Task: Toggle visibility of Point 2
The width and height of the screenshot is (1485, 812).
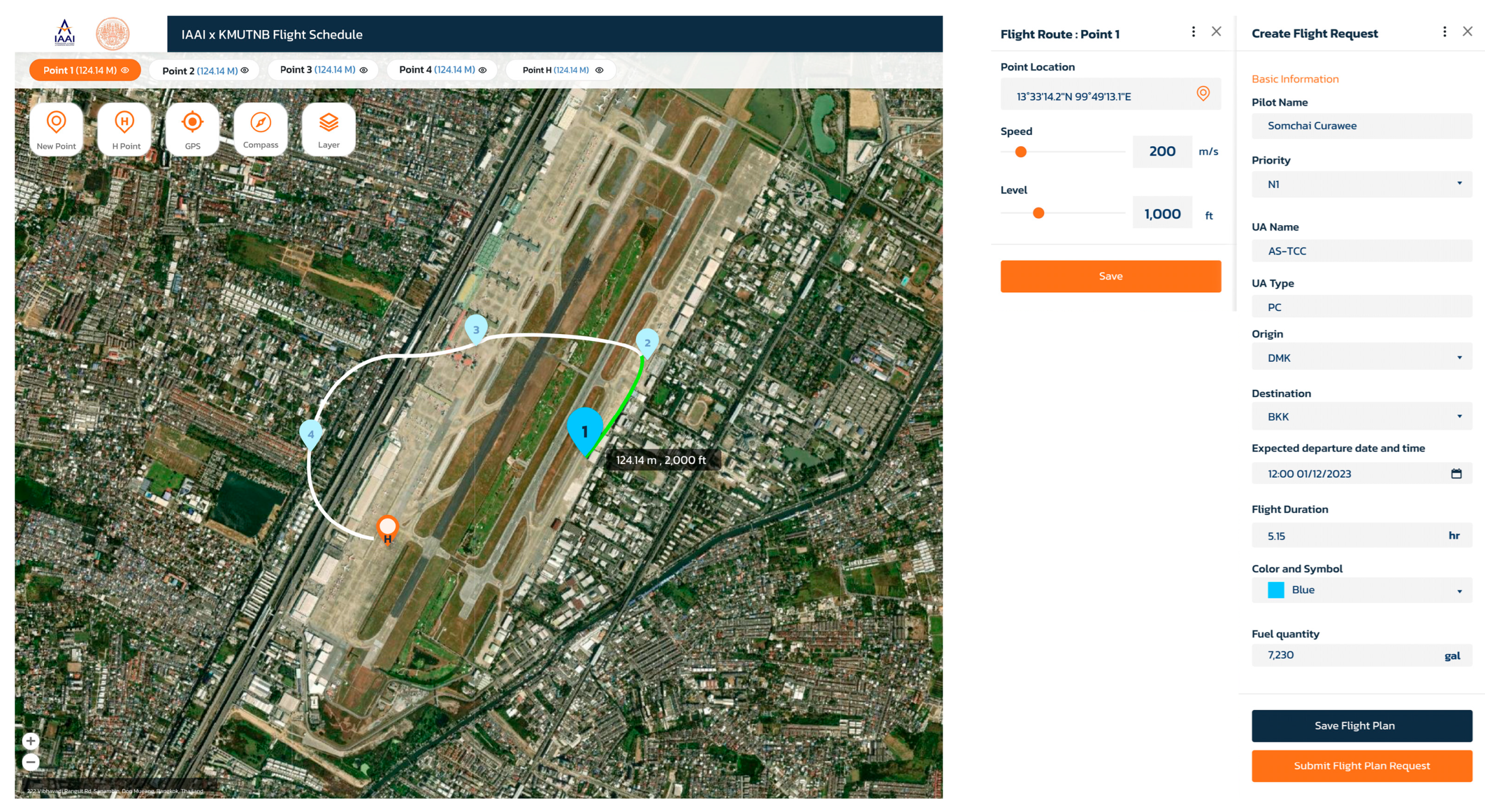Action: [x=245, y=70]
